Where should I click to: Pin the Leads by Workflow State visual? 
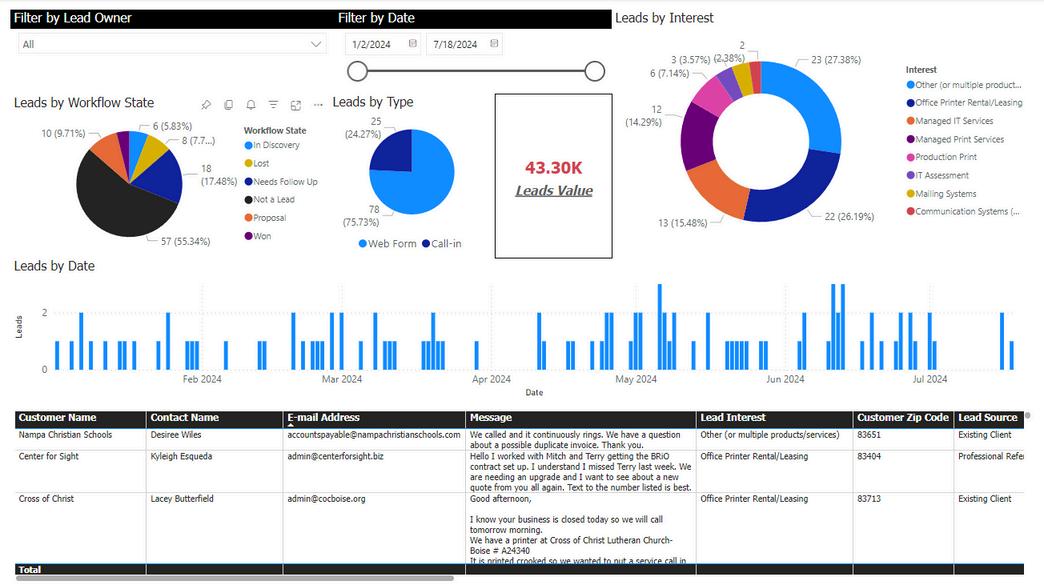point(206,105)
